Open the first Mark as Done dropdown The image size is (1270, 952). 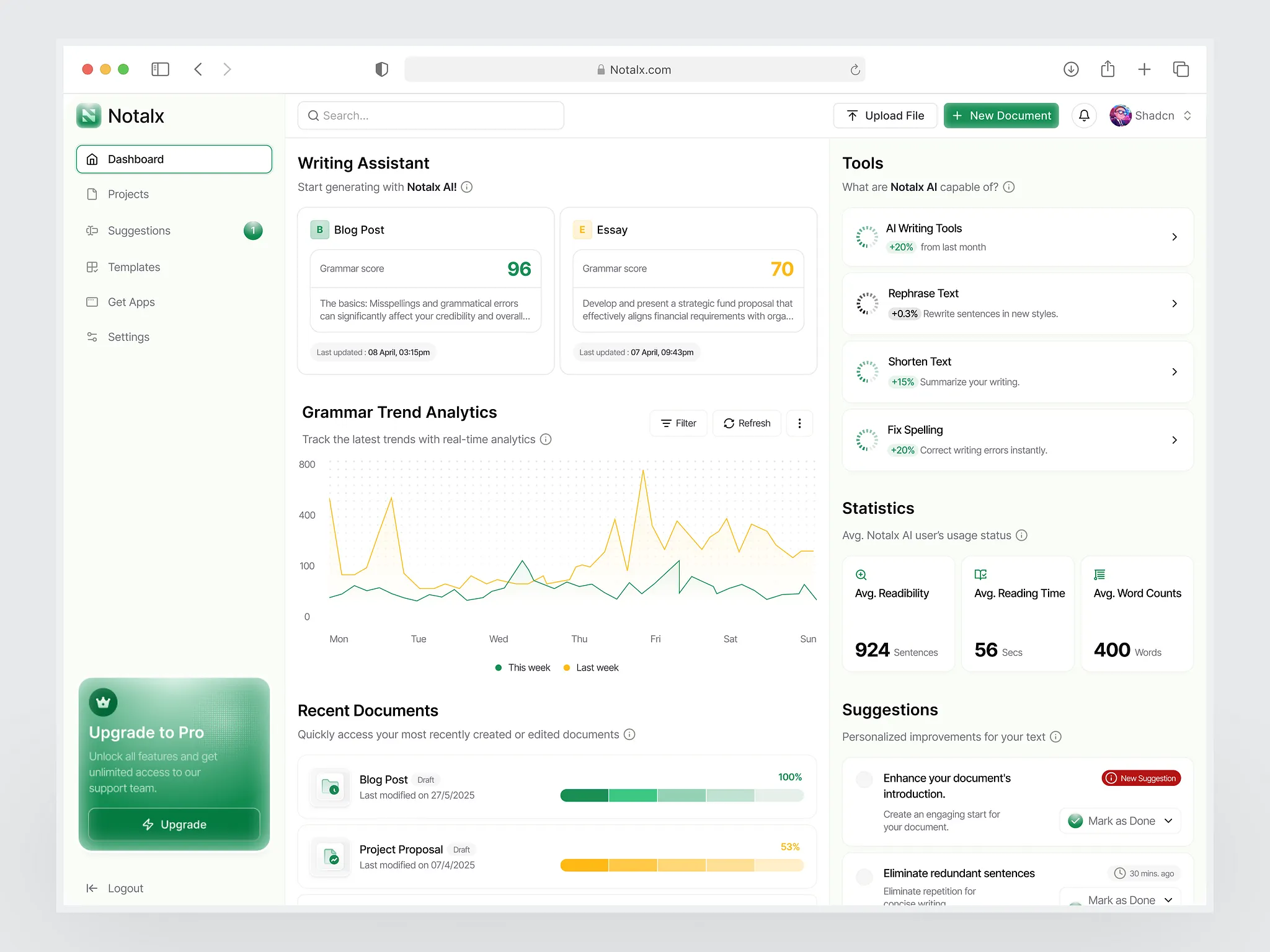click(x=1168, y=821)
